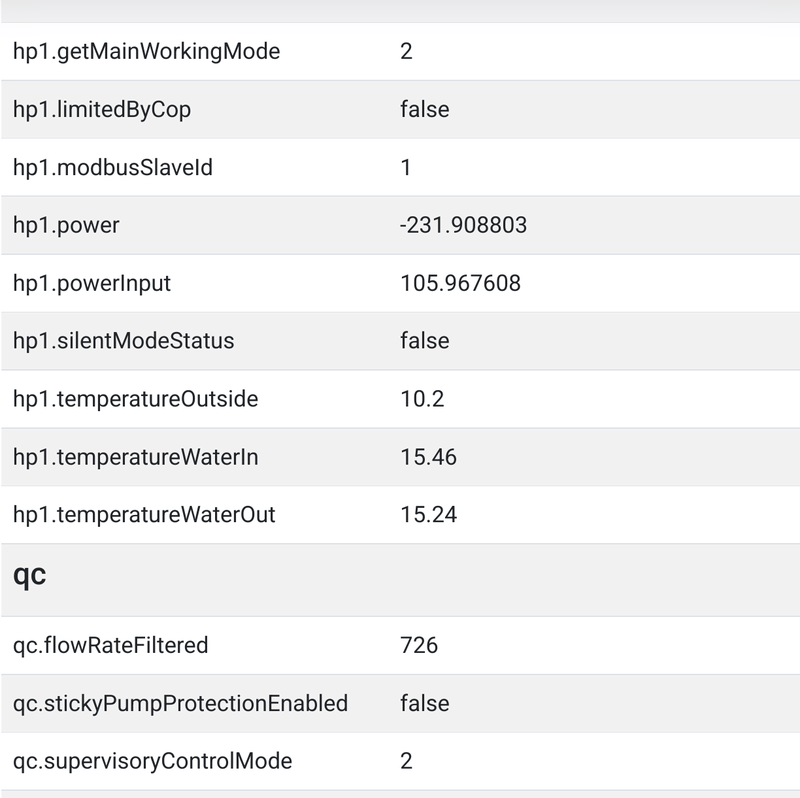Click the qc.stickyPumpProtectionEnabled label
Screen dimensions: 800x798
181,703
